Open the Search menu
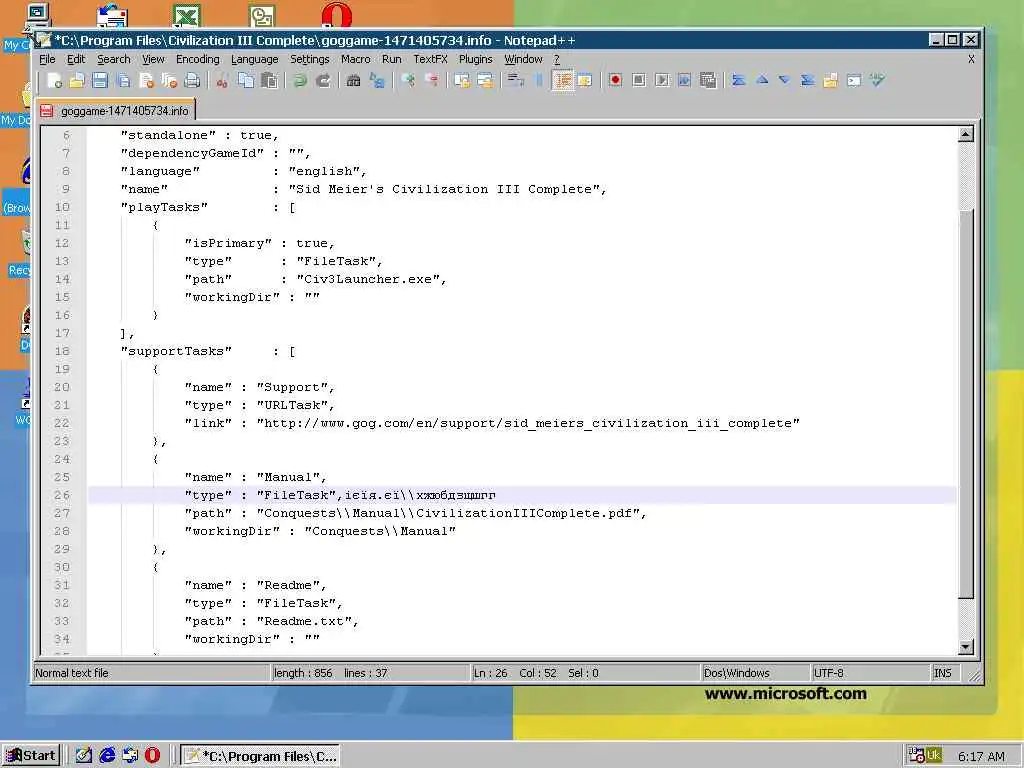 [114, 59]
